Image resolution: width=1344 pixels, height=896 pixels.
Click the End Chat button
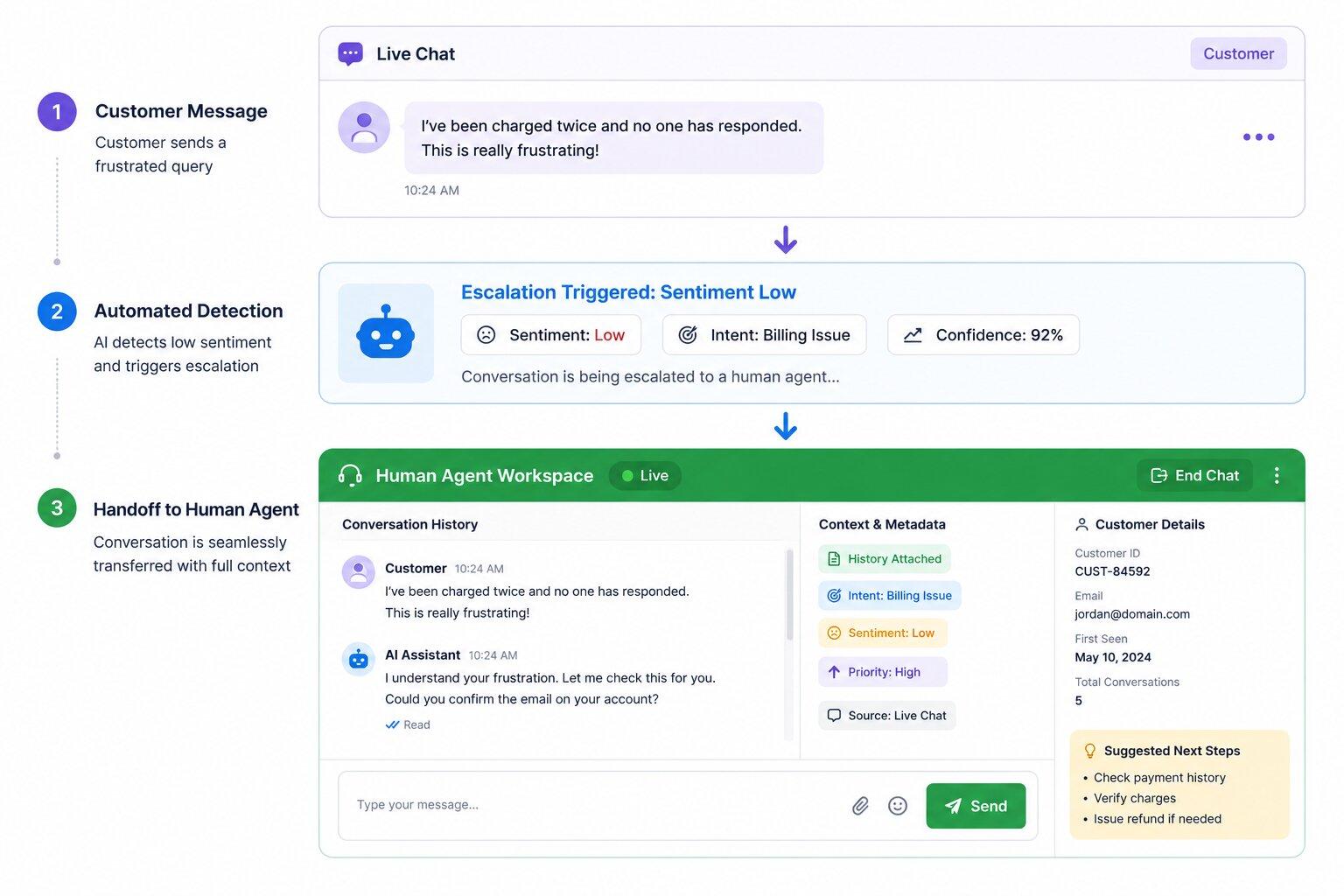pyautogui.click(x=1194, y=475)
